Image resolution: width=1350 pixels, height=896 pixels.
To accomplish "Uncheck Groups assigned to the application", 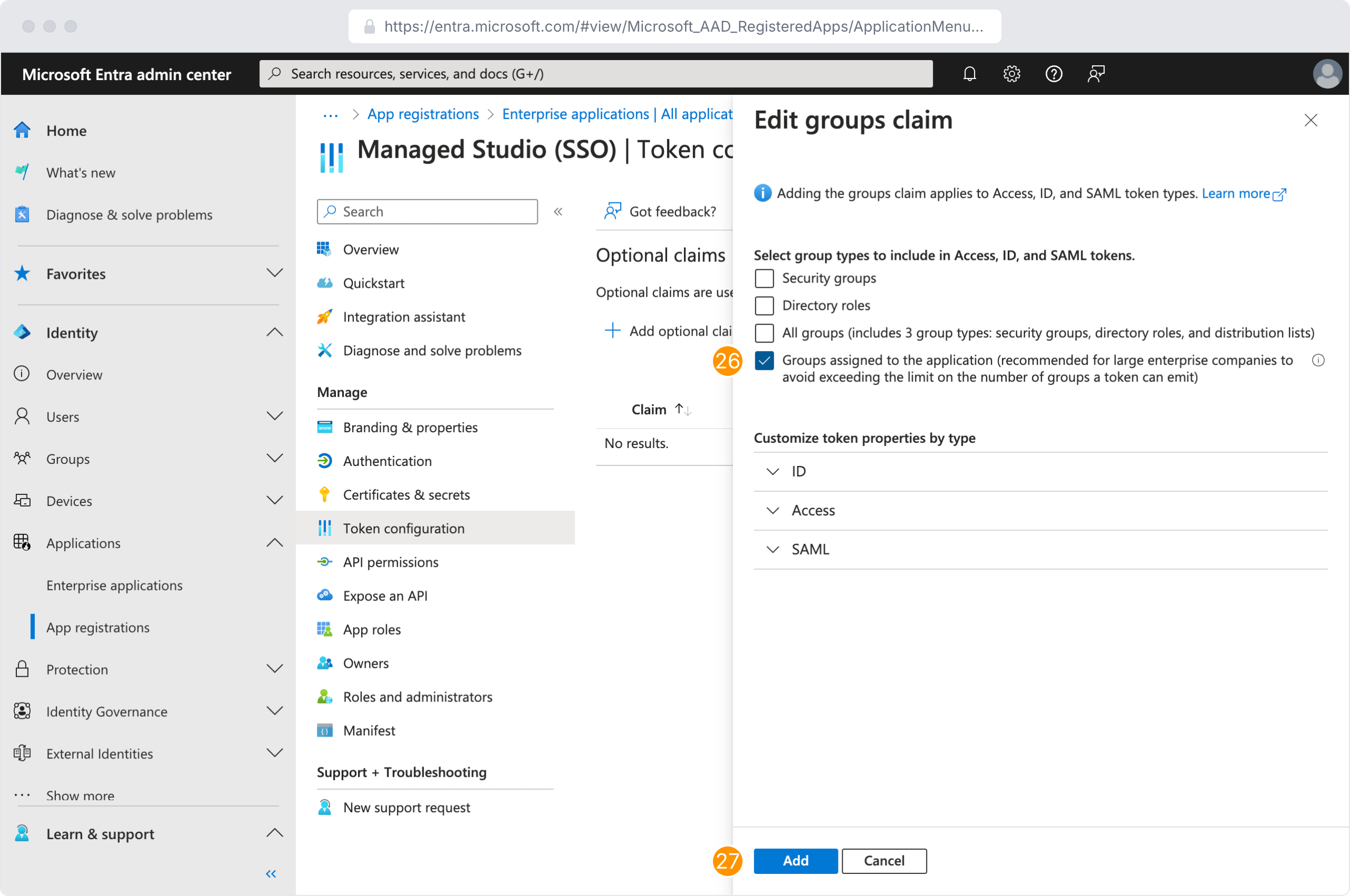I will point(765,361).
